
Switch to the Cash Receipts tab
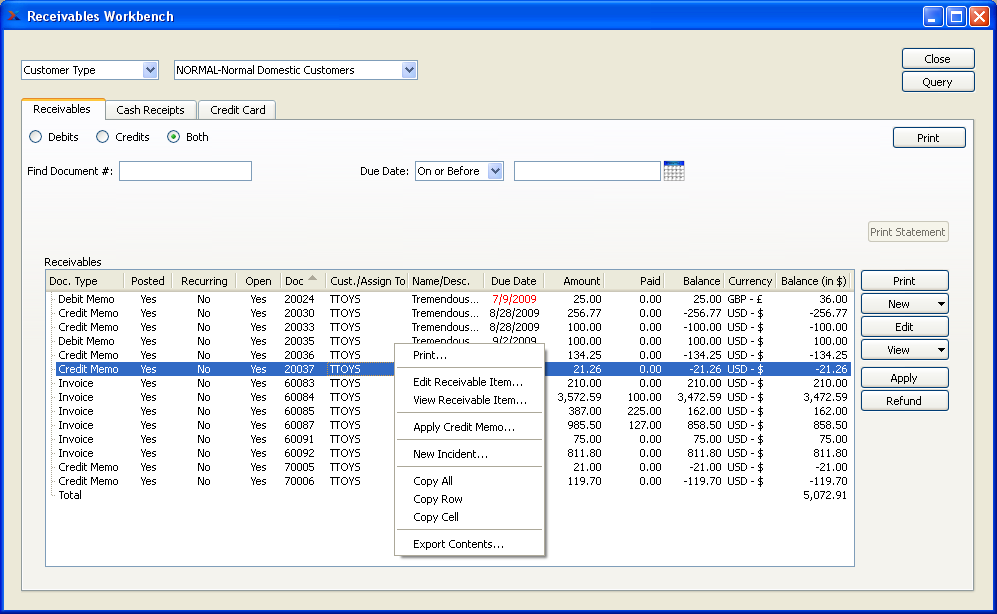pos(150,110)
